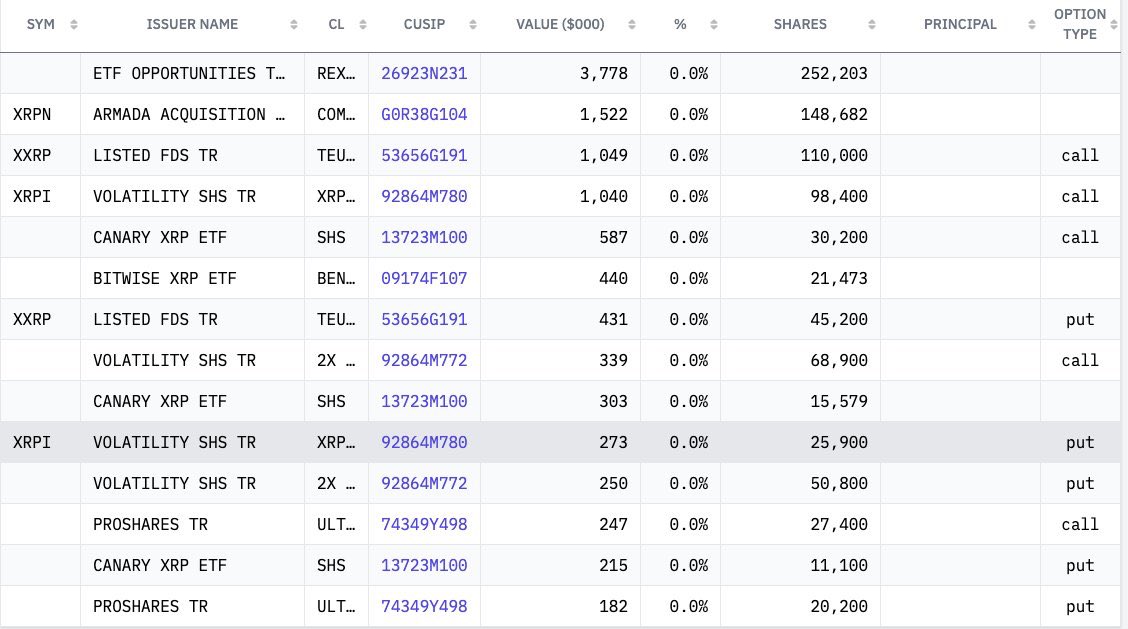1128x629 pixels.
Task: Select the BITWISE XRP ETF issuer name
Action: (165, 279)
